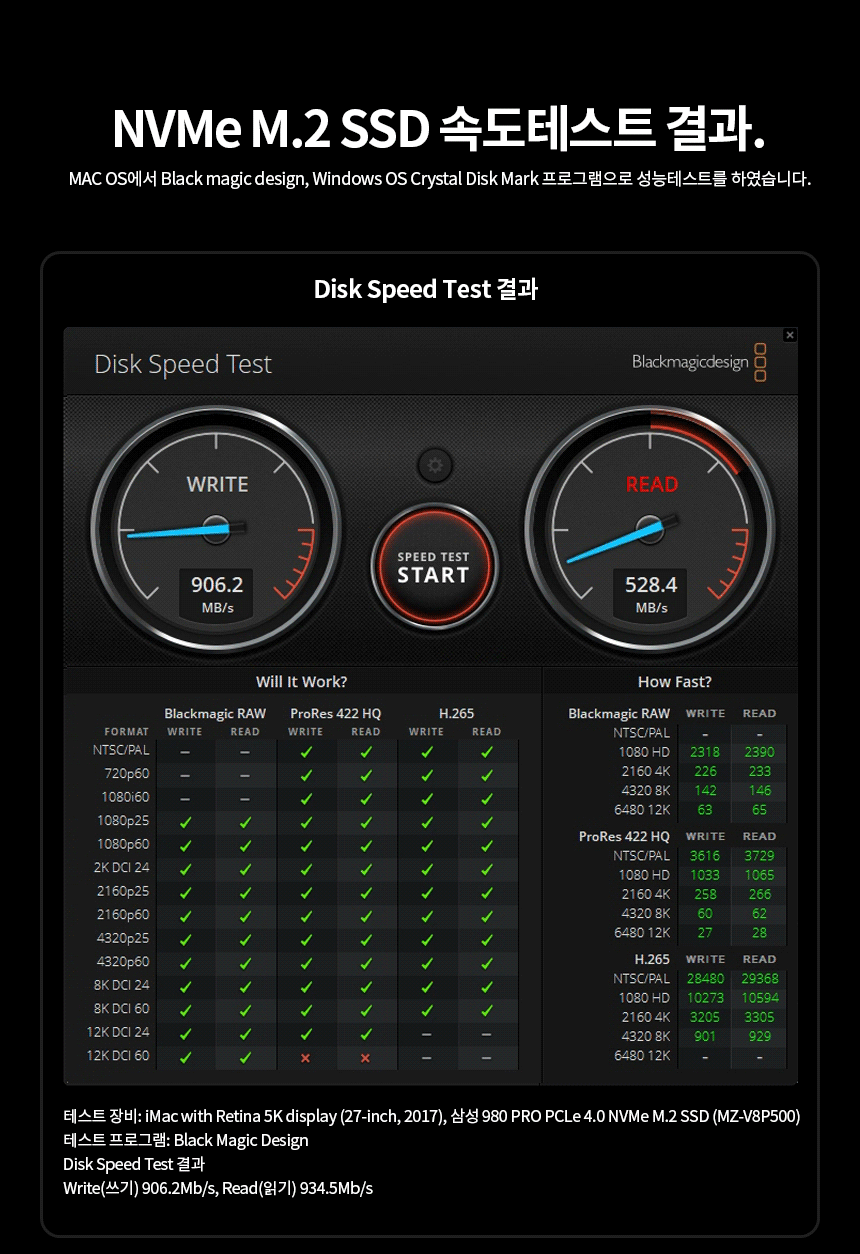Click the SPEED TEST START button

433,567
